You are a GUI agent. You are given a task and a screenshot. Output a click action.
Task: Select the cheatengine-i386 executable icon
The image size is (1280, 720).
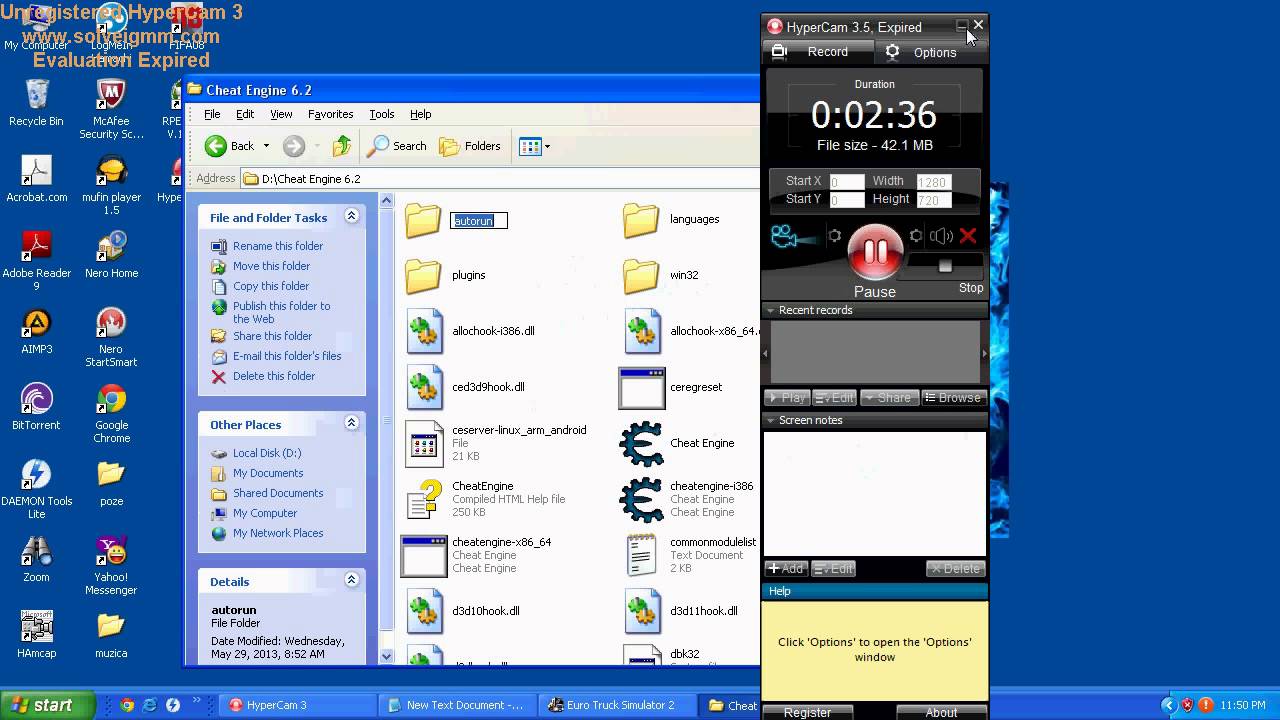click(x=642, y=500)
